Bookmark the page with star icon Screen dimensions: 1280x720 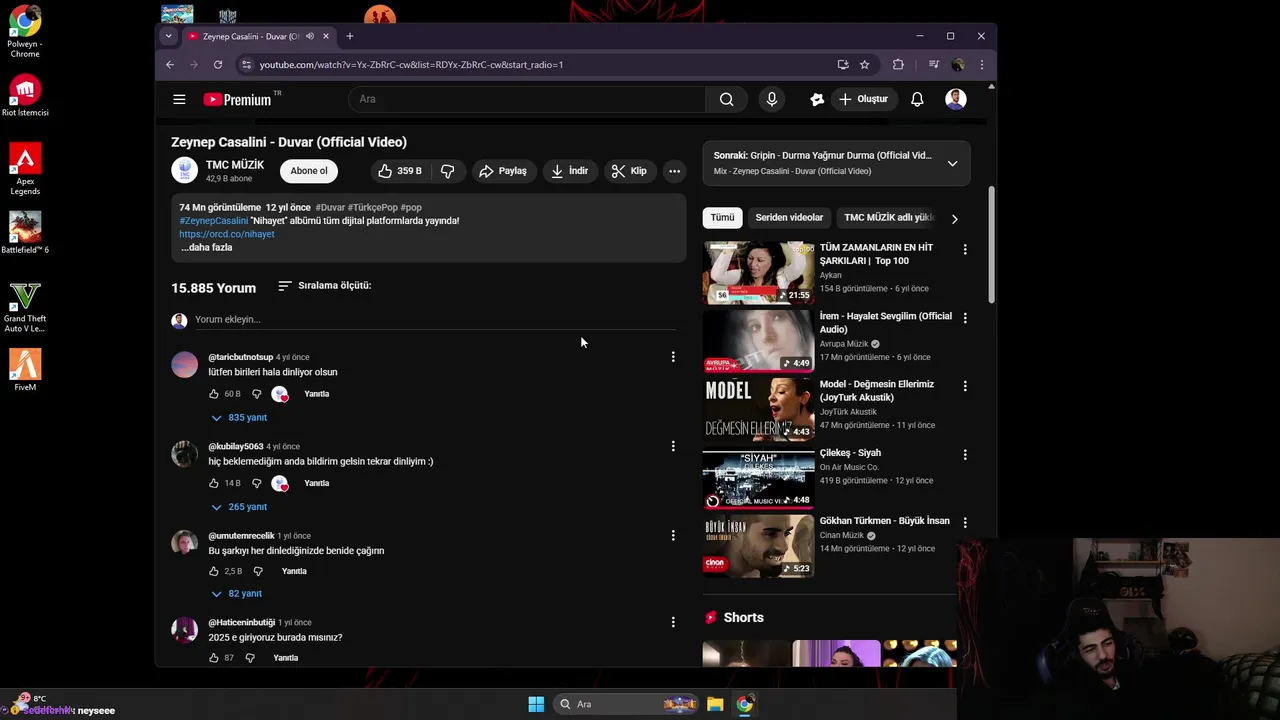tap(864, 65)
